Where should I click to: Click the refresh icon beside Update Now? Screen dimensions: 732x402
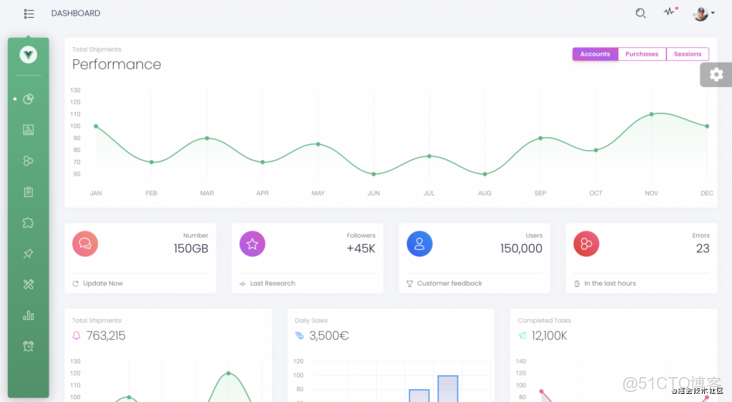(x=76, y=284)
